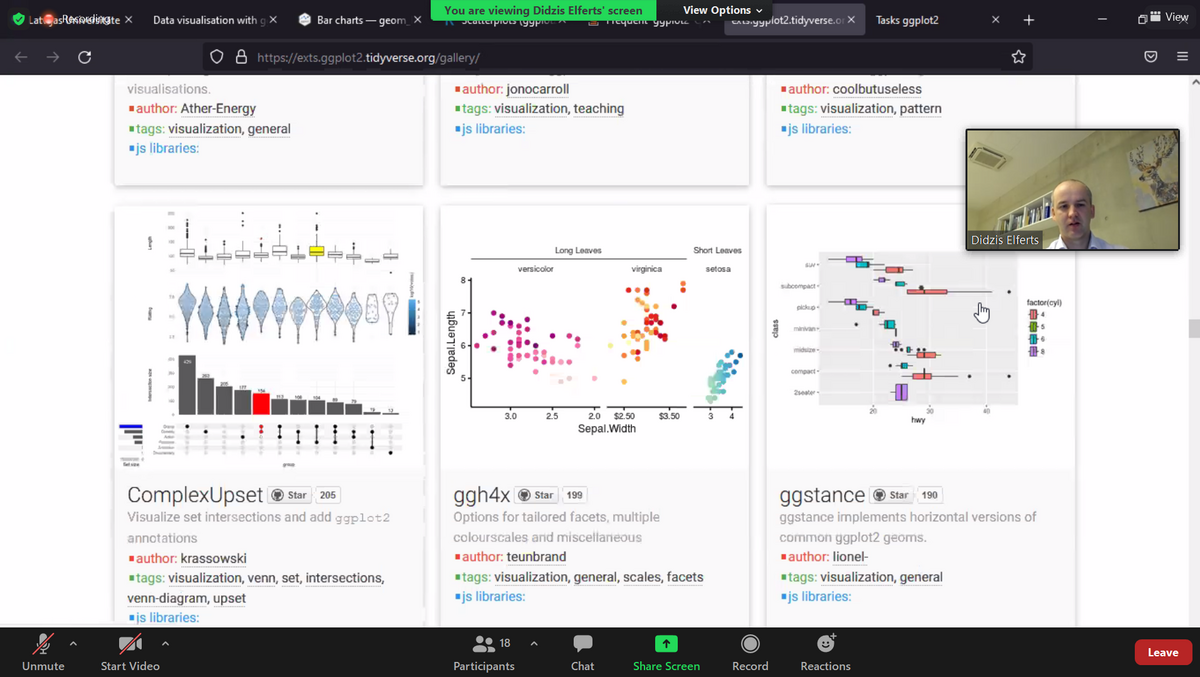Click the page vertical scrollbar thumb
The width and height of the screenshot is (1200, 677).
[x=1193, y=329]
